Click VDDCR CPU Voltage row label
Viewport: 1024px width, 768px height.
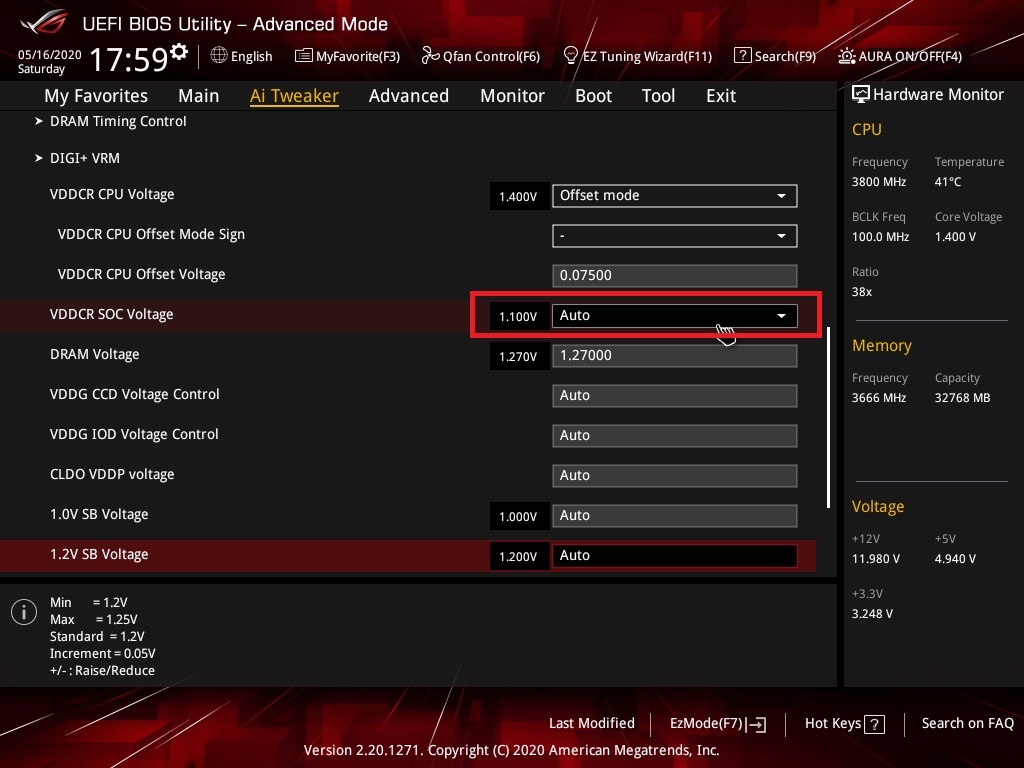coord(112,194)
